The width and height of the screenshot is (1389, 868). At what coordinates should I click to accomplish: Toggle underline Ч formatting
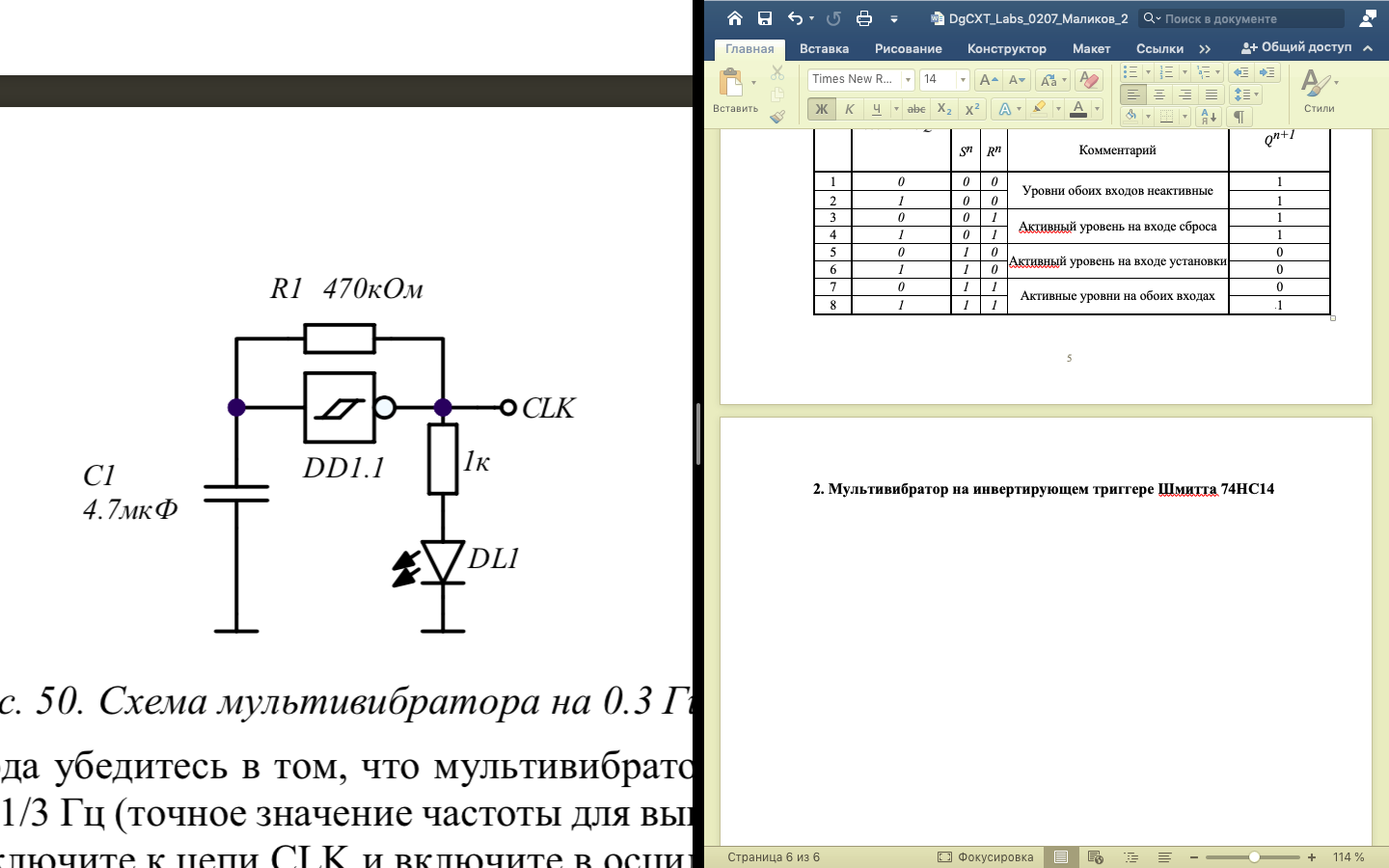click(876, 109)
